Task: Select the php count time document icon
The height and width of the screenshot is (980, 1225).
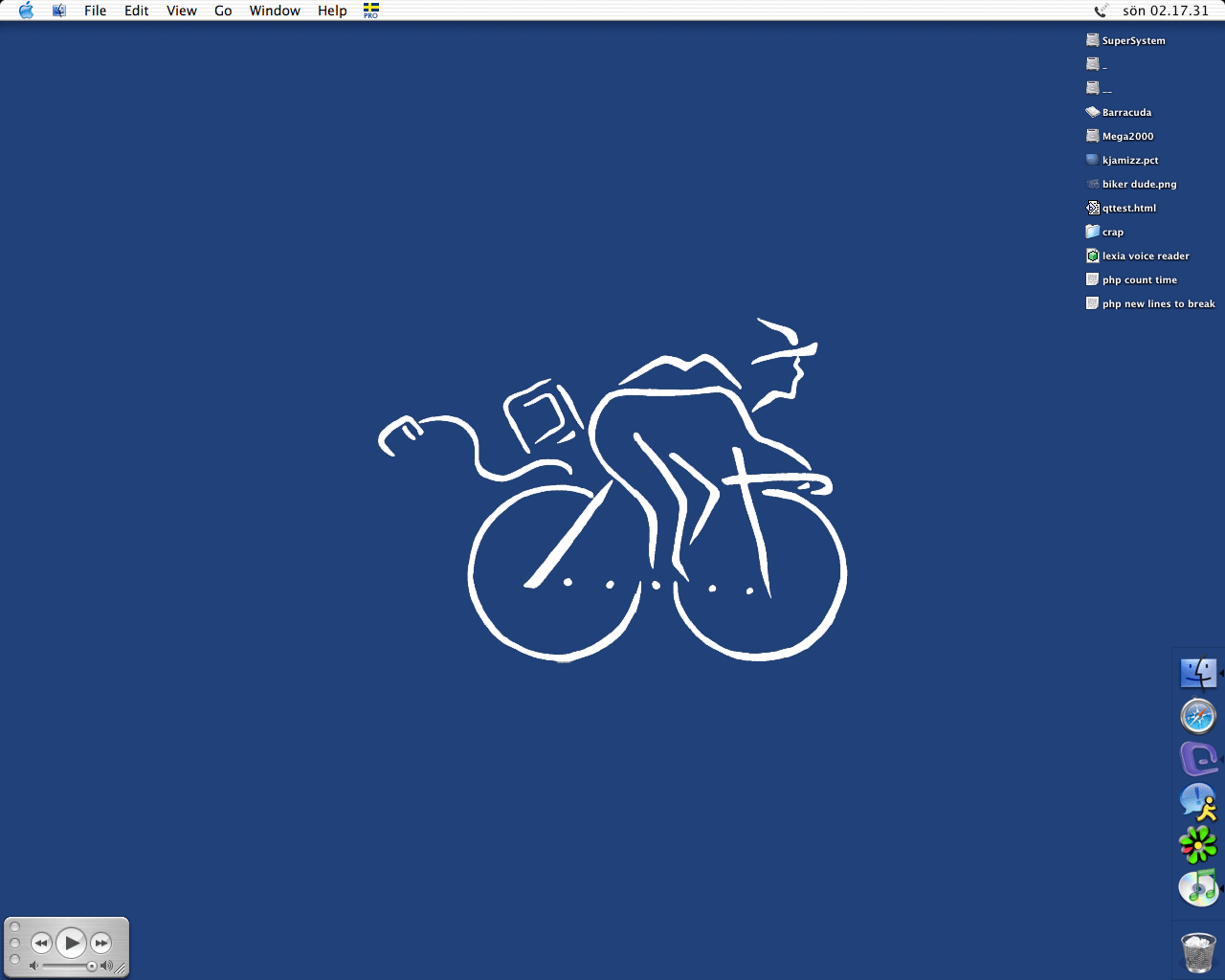Action: (1092, 279)
